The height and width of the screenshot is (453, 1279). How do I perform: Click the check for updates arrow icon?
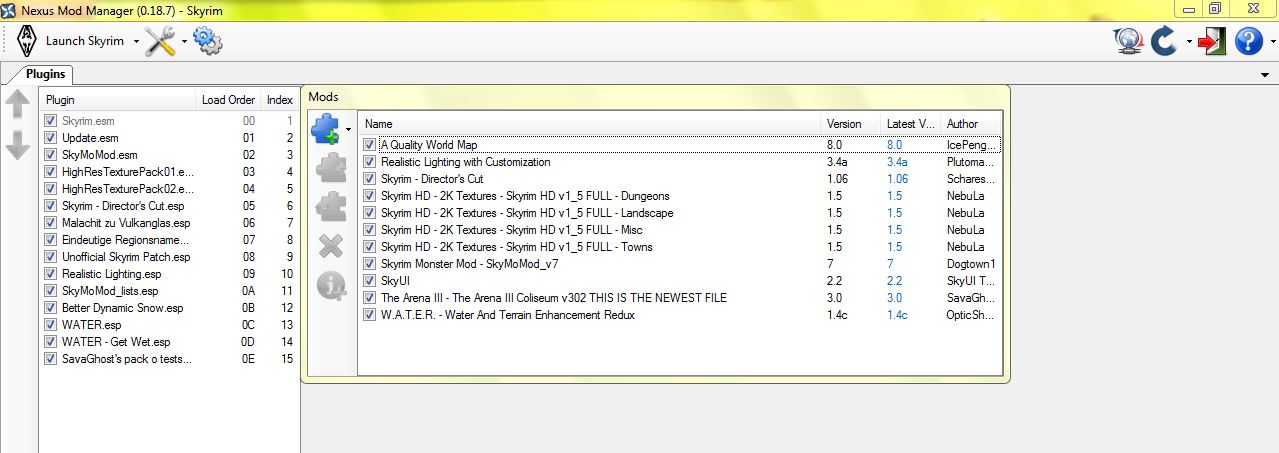[x=1163, y=41]
